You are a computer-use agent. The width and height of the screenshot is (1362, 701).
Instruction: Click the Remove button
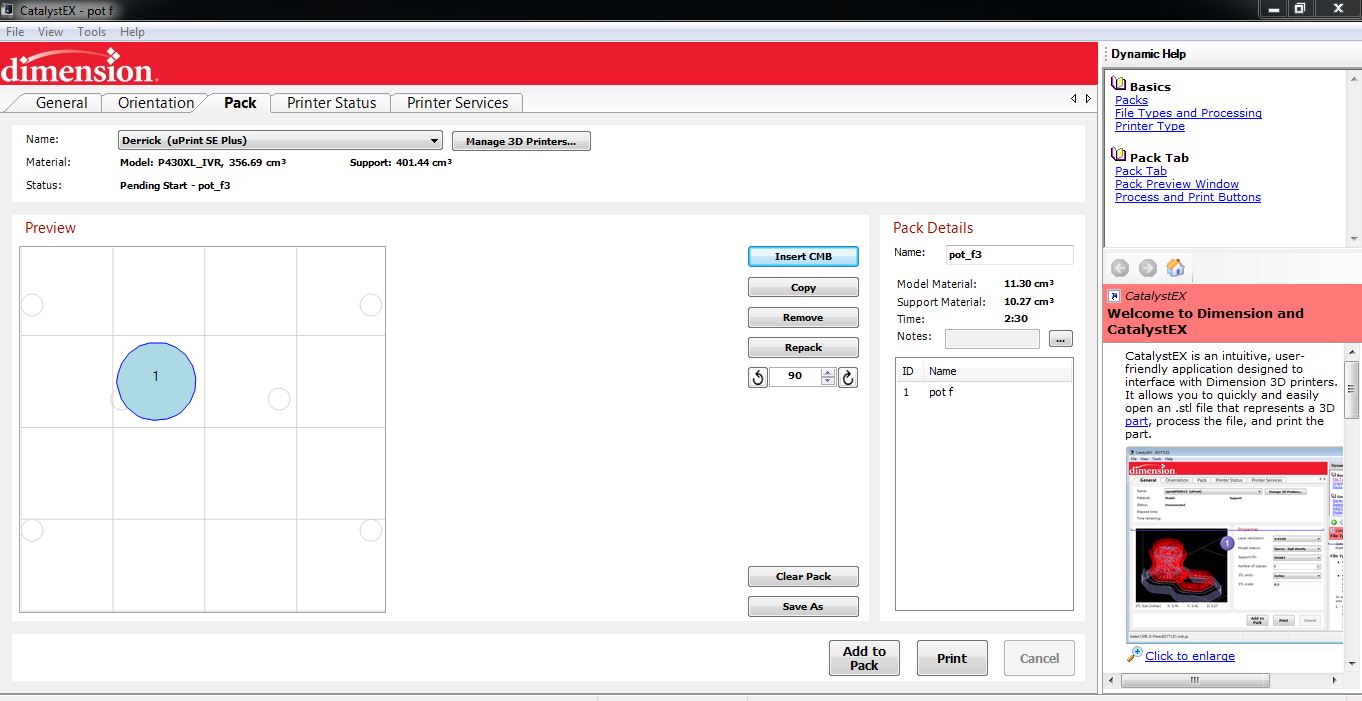pyautogui.click(x=803, y=317)
